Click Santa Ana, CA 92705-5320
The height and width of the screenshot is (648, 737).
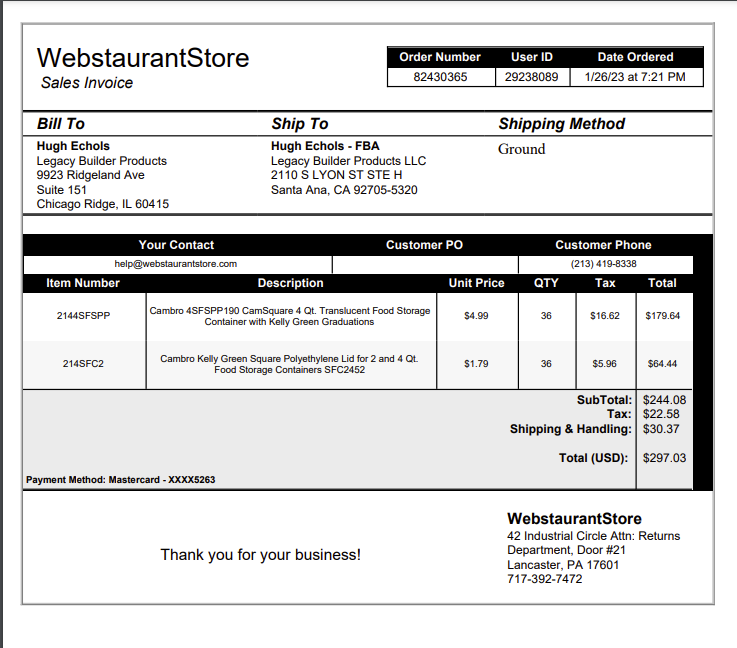coord(344,190)
